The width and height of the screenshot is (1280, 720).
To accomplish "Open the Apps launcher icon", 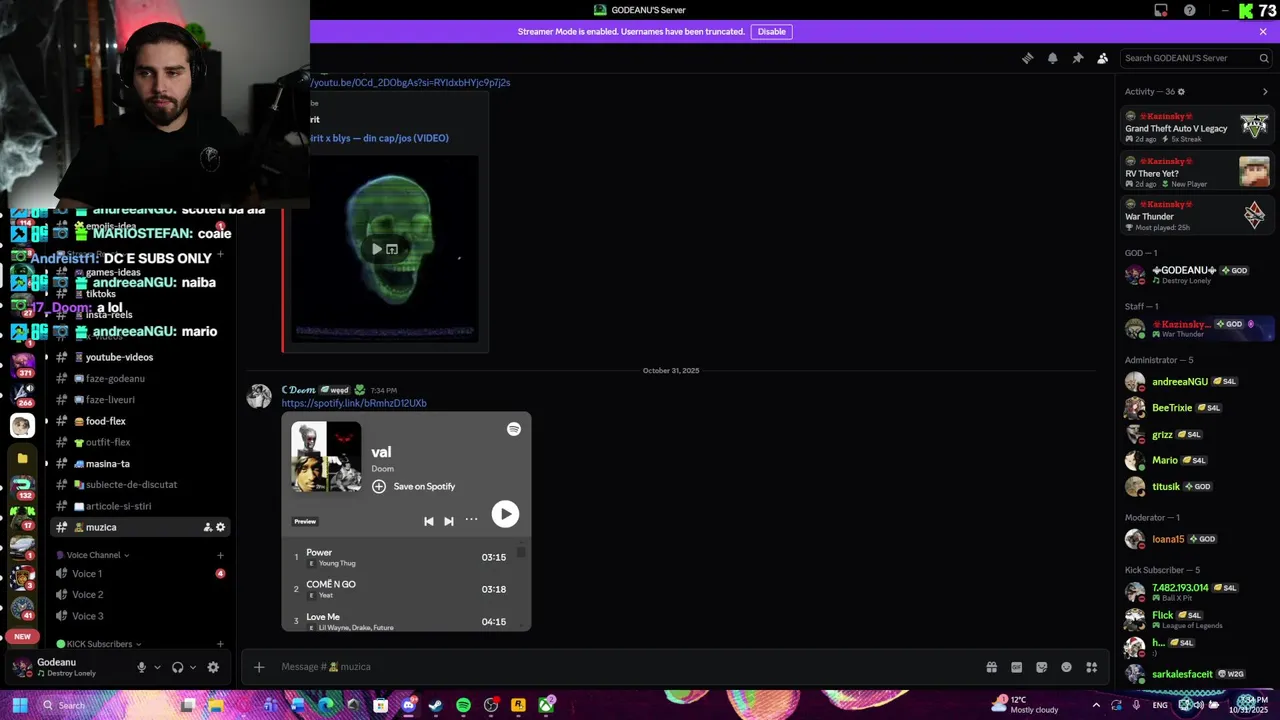I will click(1092, 667).
